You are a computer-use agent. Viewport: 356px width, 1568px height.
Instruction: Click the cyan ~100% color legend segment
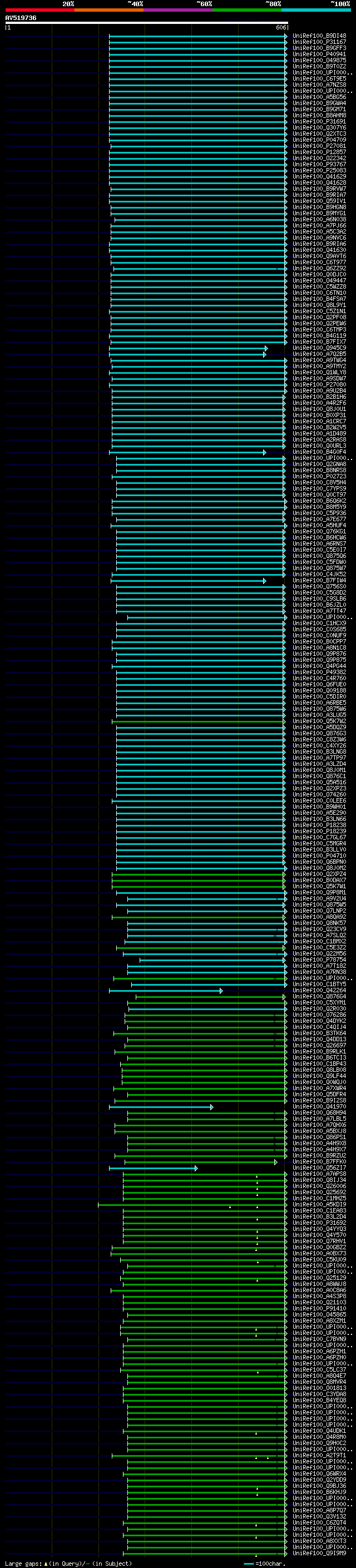[x=316, y=10]
